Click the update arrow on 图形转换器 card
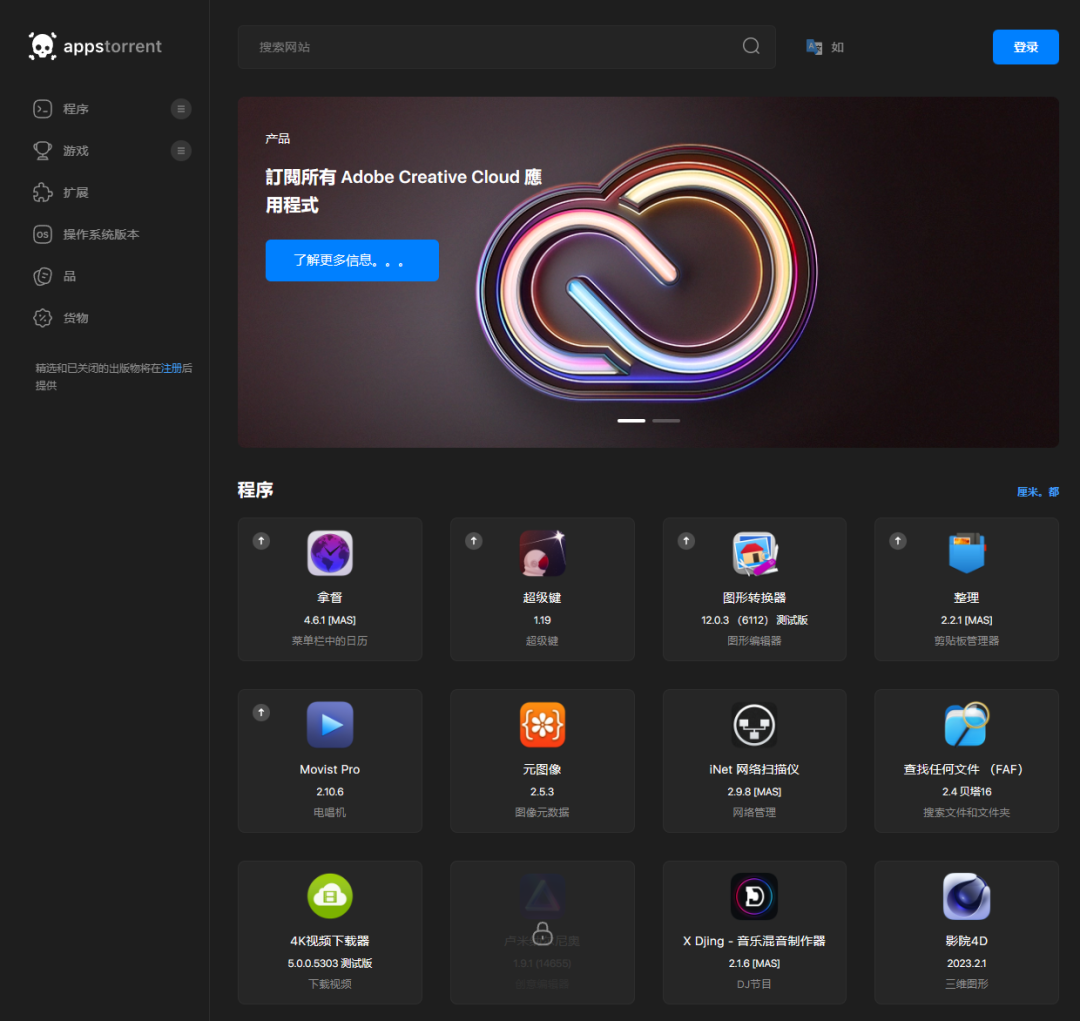1080x1021 pixels. click(x=686, y=541)
